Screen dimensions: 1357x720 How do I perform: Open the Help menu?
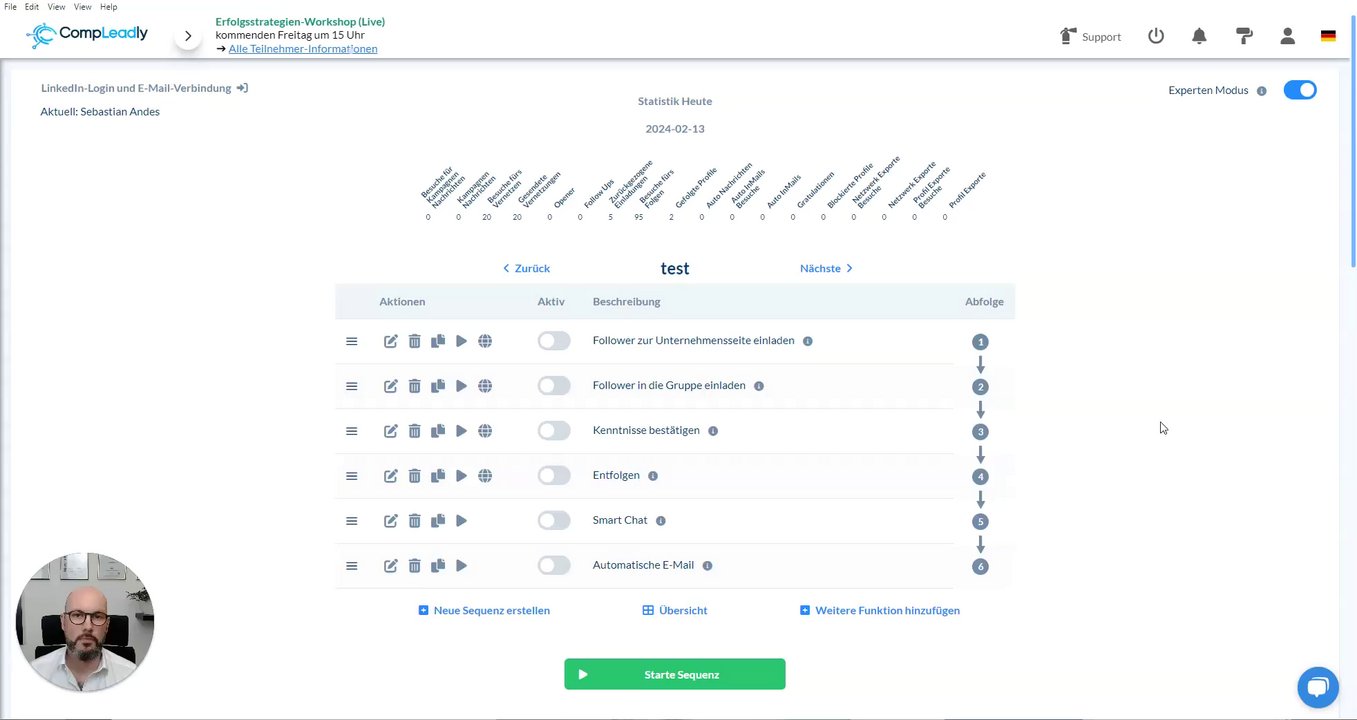[x=108, y=7]
